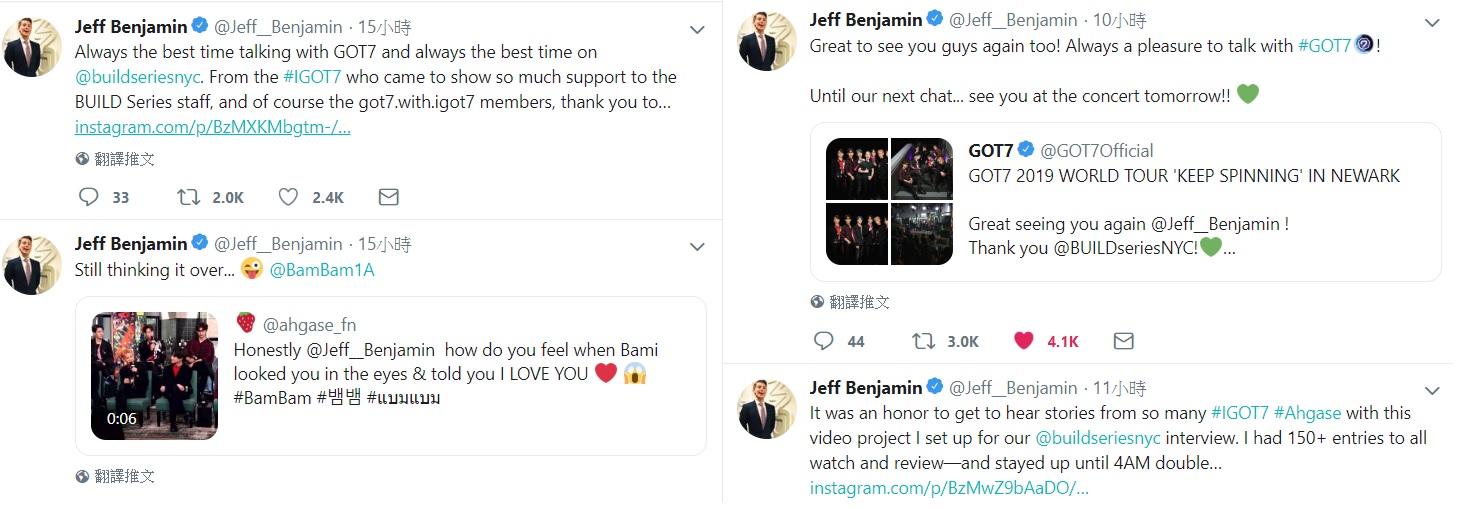The image size is (1475, 509).
Task: Unlike the tweet with 4.1K likes
Action: click(1023, 341)
